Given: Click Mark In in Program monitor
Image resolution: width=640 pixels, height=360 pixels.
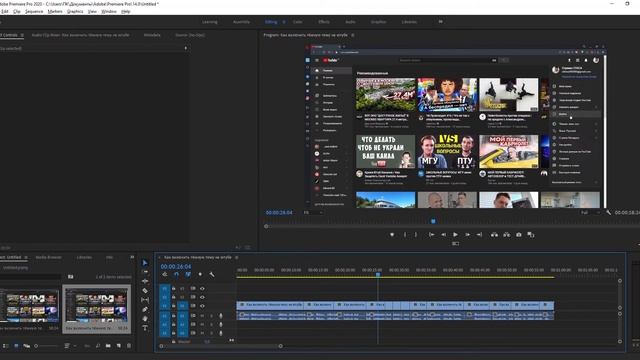Looking at the screenshot, I should [405, 235].
